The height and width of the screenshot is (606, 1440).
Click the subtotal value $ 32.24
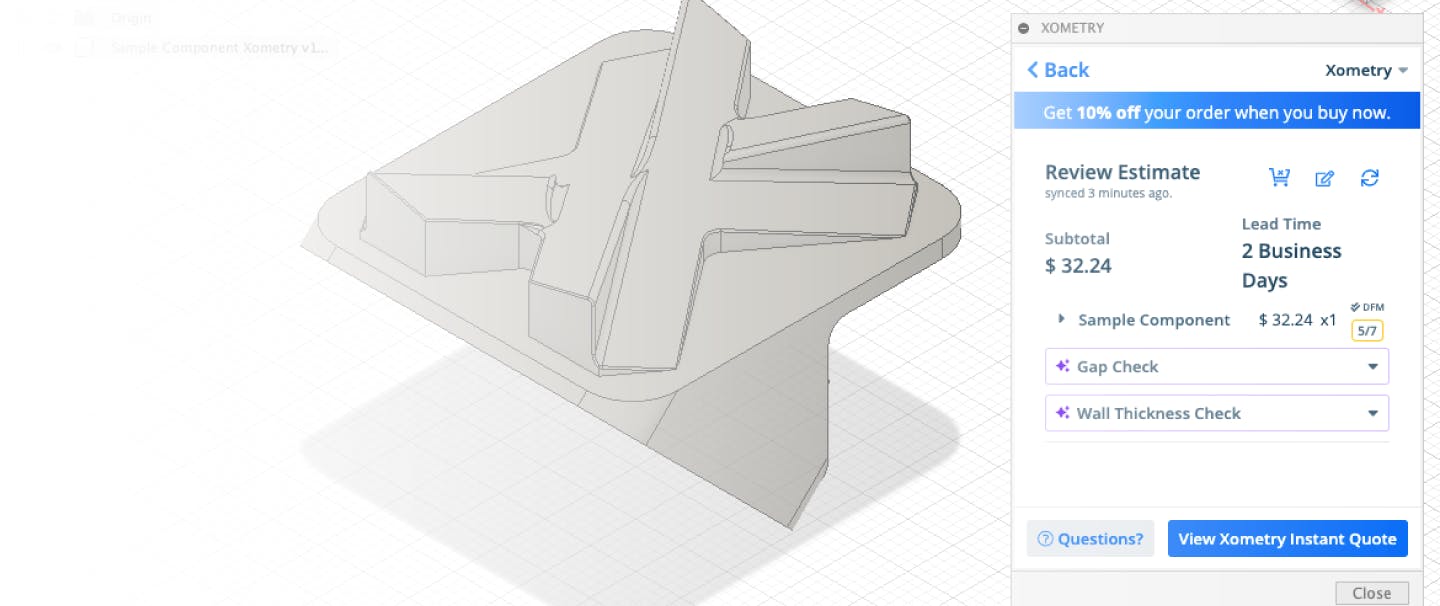pos(1078,266)
